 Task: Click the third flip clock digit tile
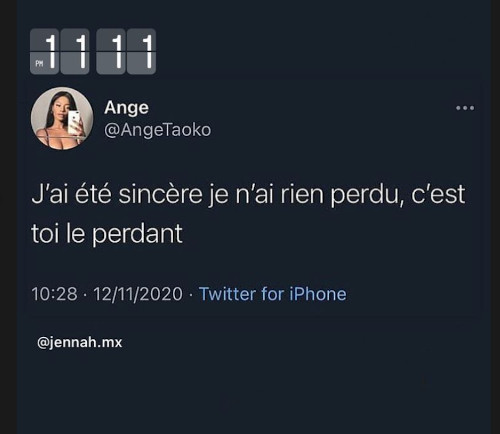111,51
